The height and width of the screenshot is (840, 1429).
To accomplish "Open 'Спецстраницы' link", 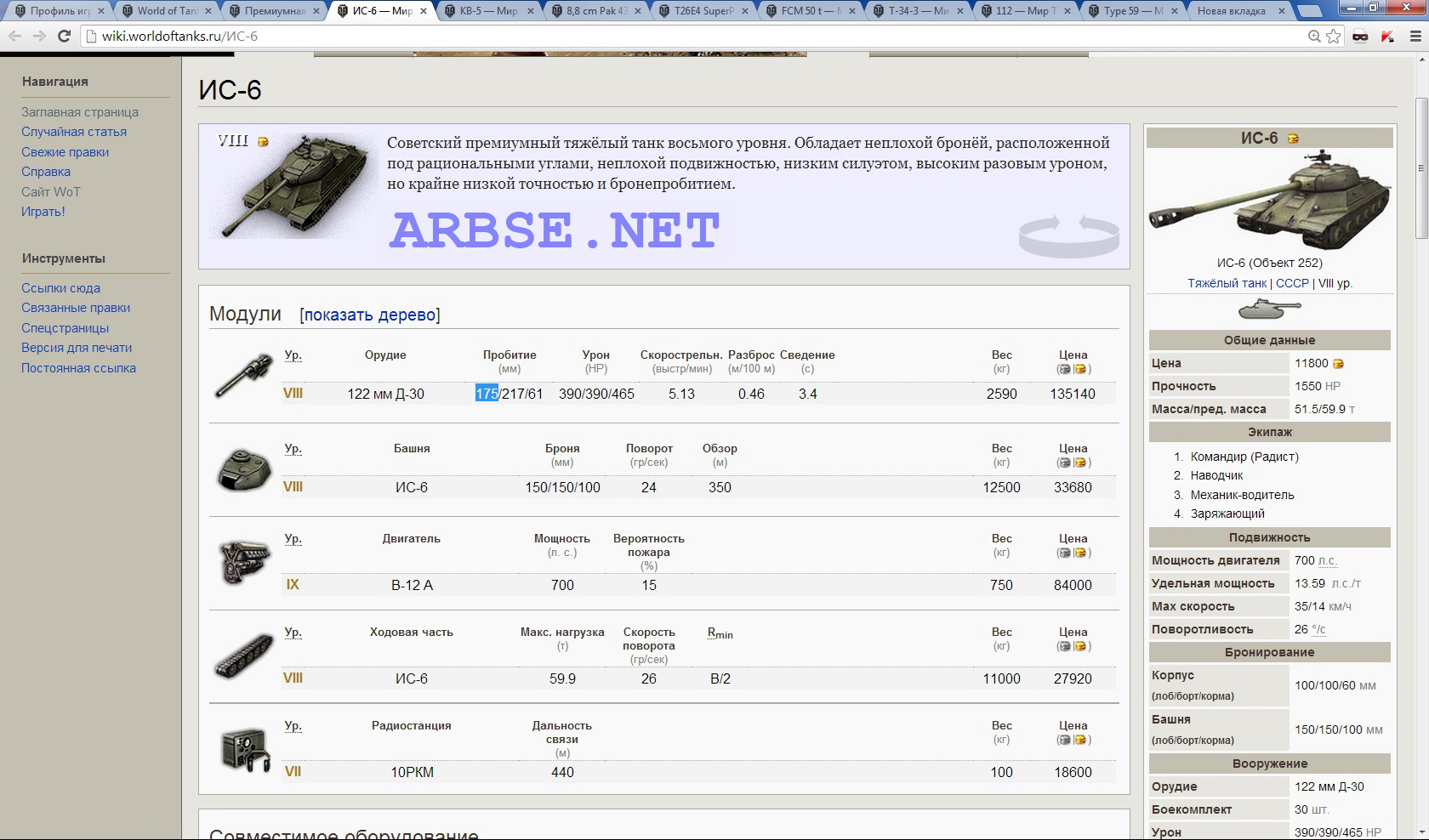I will [65, 328].
